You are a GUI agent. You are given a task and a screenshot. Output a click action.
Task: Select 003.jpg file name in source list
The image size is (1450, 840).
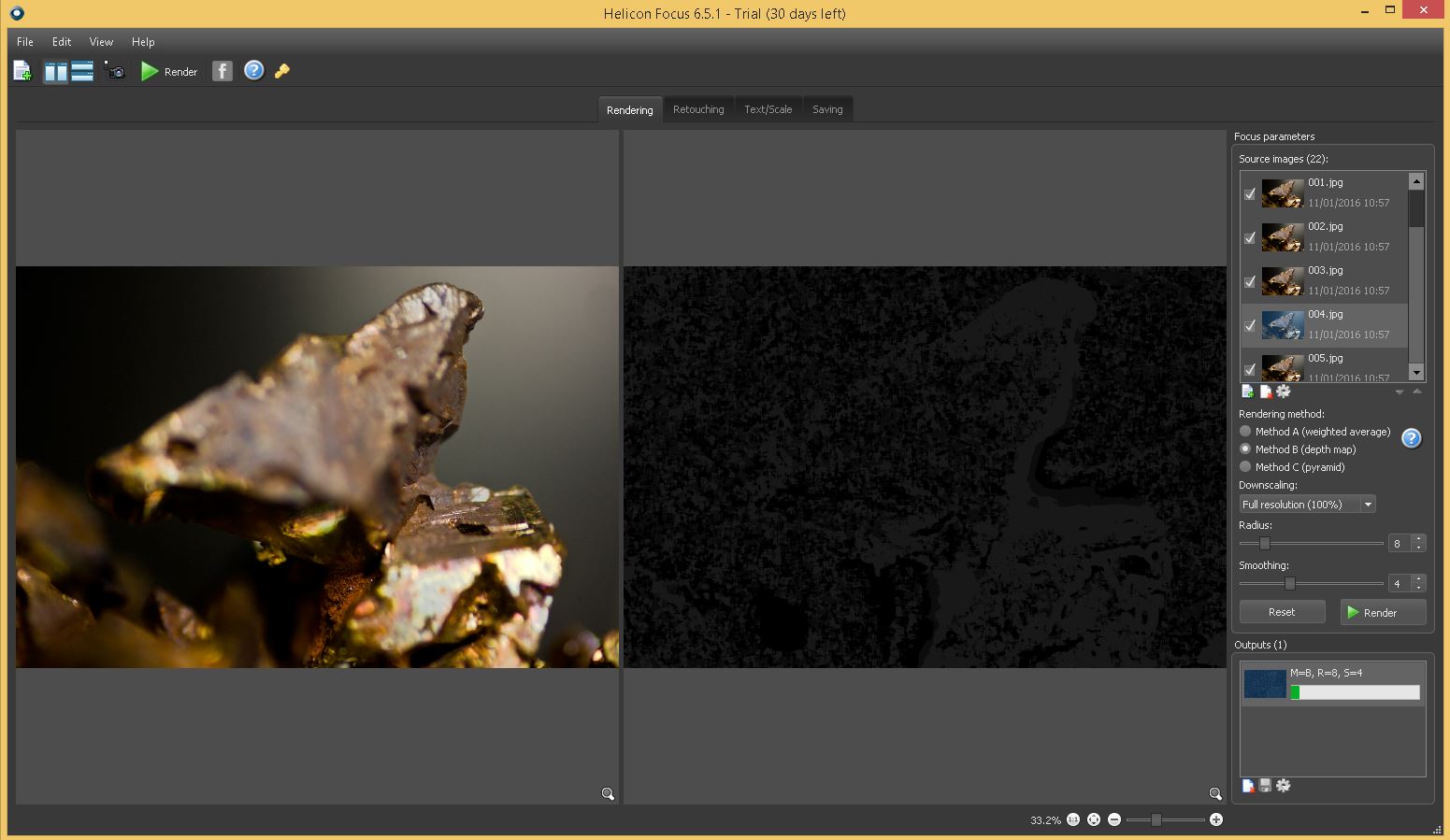click(1325, 271)
